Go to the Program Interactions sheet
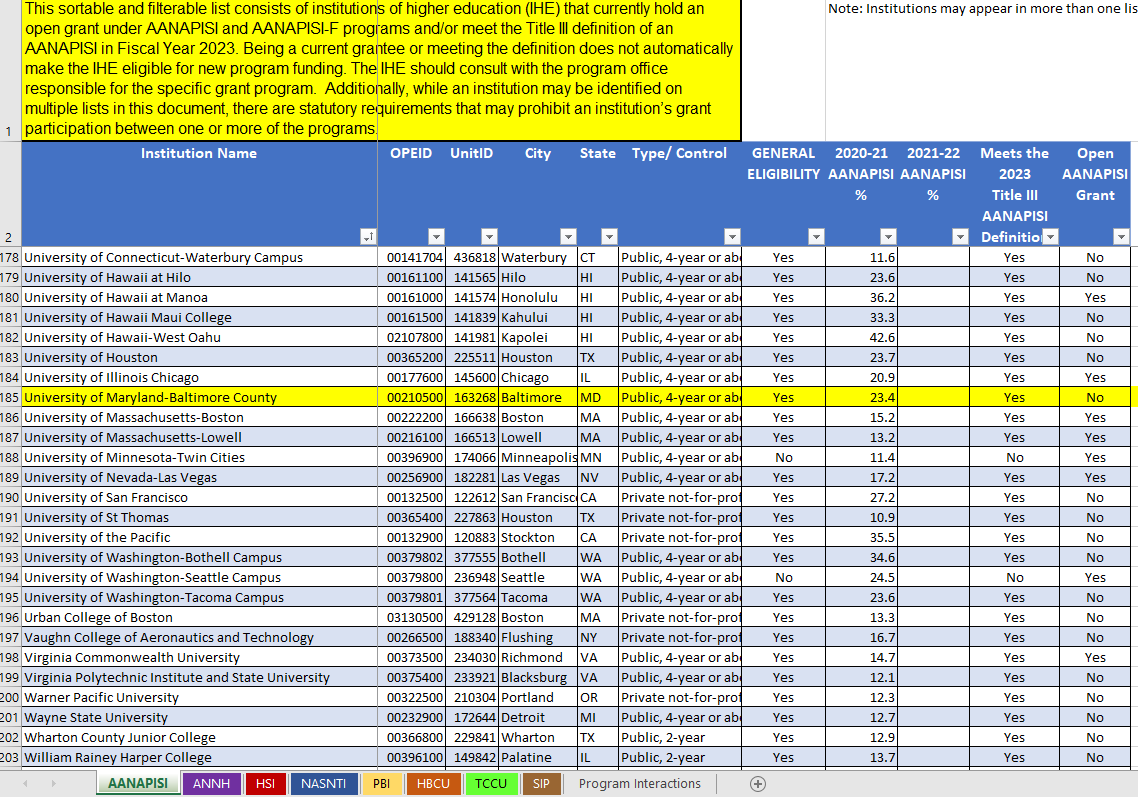The height and width of the screenshot is (797, 1138). (x=639, y=784)
